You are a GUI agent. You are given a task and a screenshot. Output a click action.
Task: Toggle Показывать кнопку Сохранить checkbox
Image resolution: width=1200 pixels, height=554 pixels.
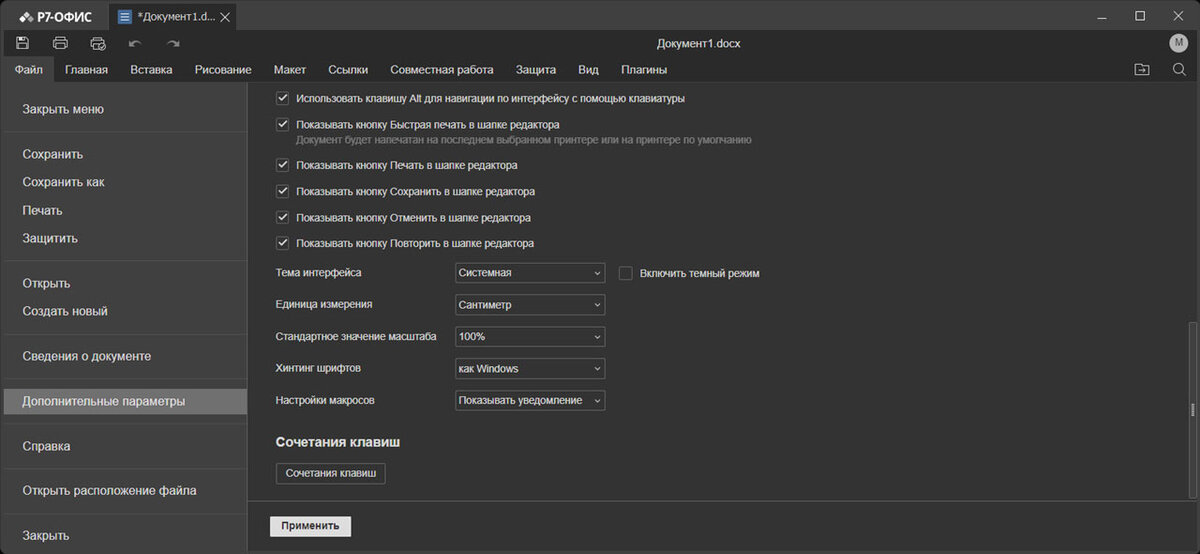click(x=282, y=191)
